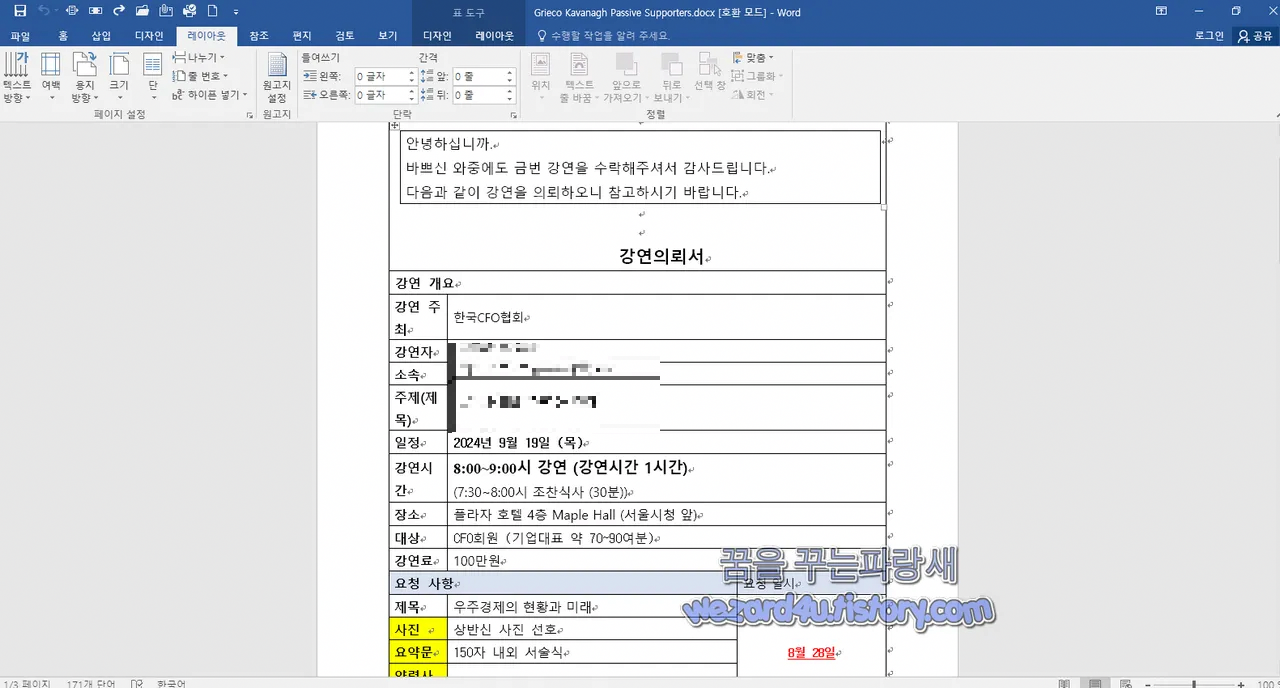Switch to the 참조 tab
This screenshot has height=688, width=1280.
pos(258,36)
